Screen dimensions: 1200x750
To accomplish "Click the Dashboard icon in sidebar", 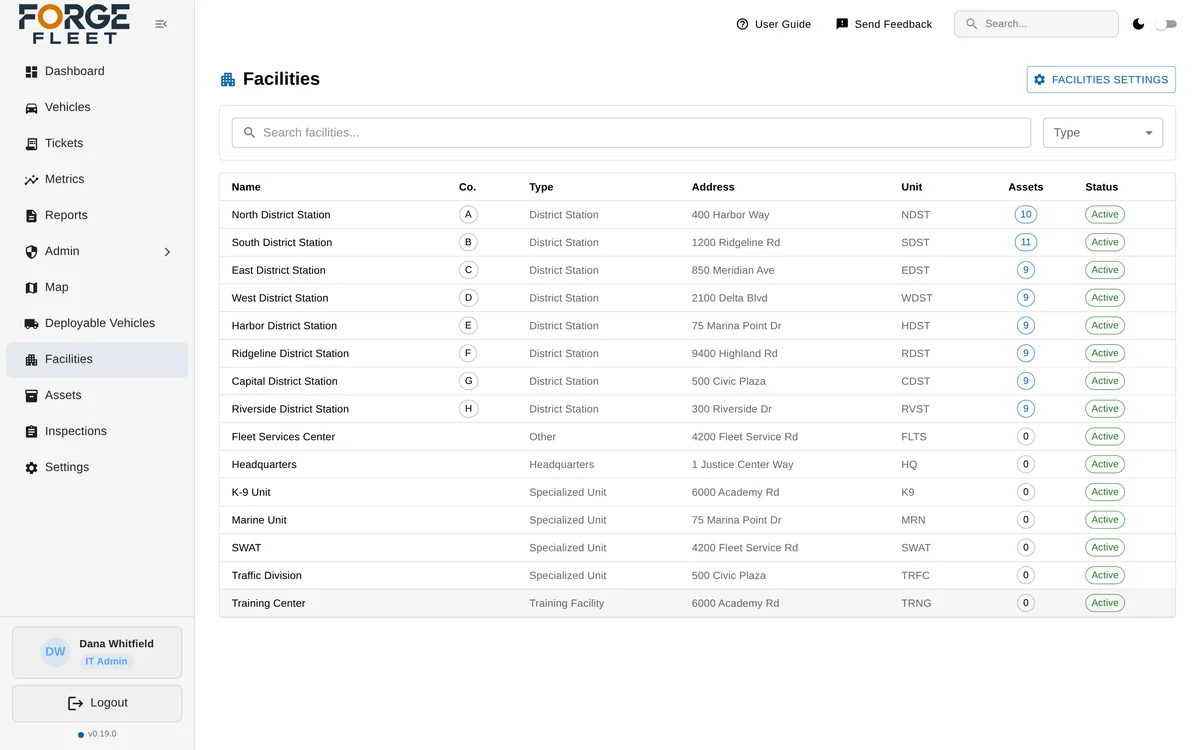I will point(31,72).
